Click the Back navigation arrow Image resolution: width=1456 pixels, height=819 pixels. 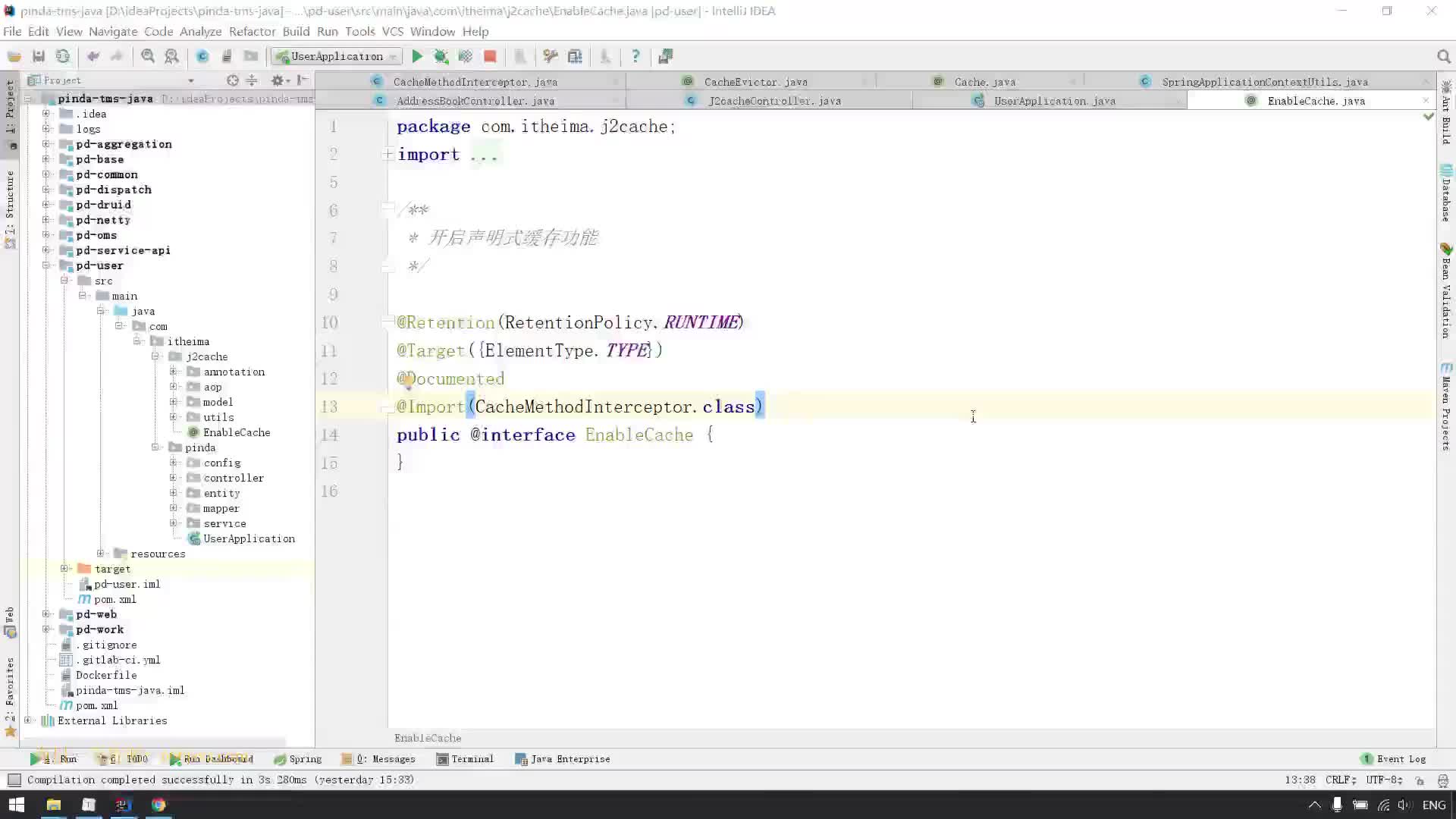(x=93, y=56)
